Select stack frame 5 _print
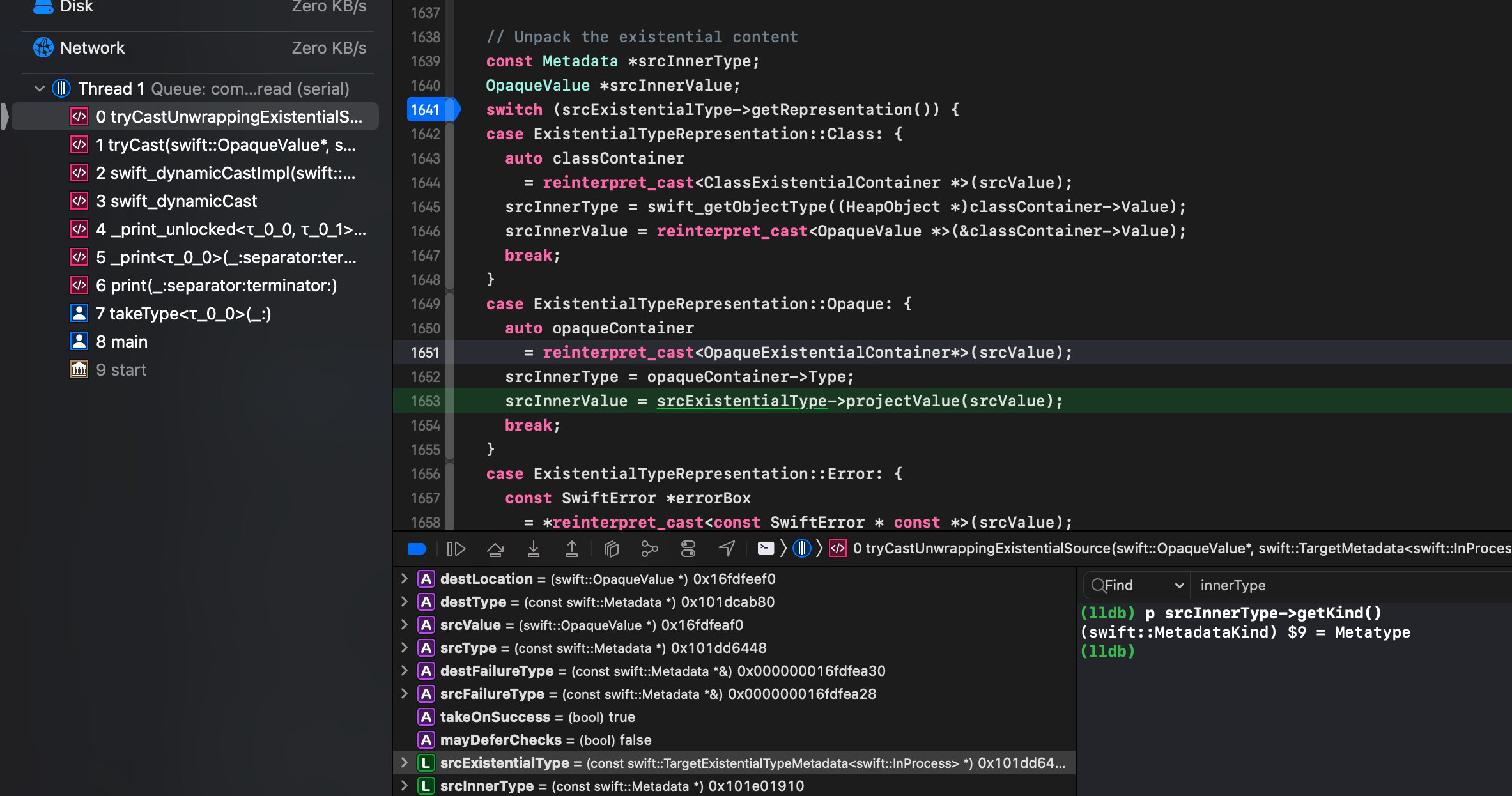This screenshot has width=1512, height=796. 196,257
